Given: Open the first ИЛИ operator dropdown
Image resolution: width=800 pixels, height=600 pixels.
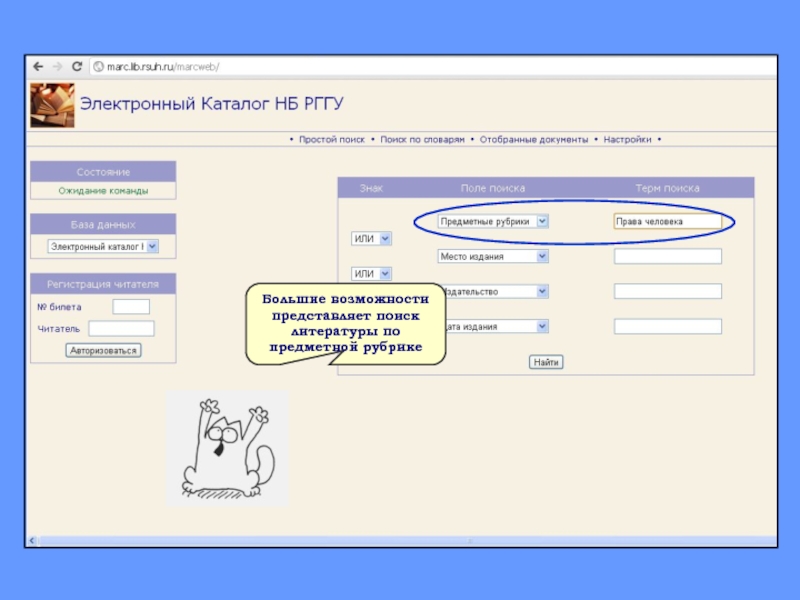Looking at the screenshot, I should [x=371, y=238].
